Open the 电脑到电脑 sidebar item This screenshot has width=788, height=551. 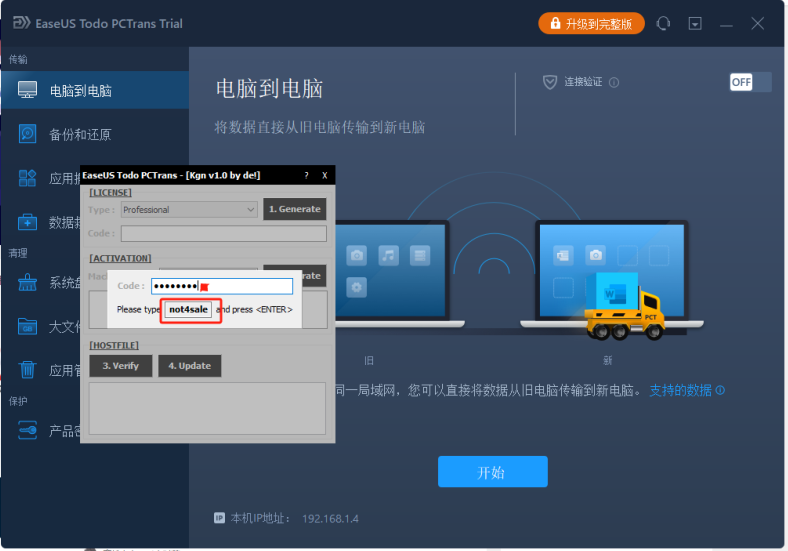[x=95, y=90]
